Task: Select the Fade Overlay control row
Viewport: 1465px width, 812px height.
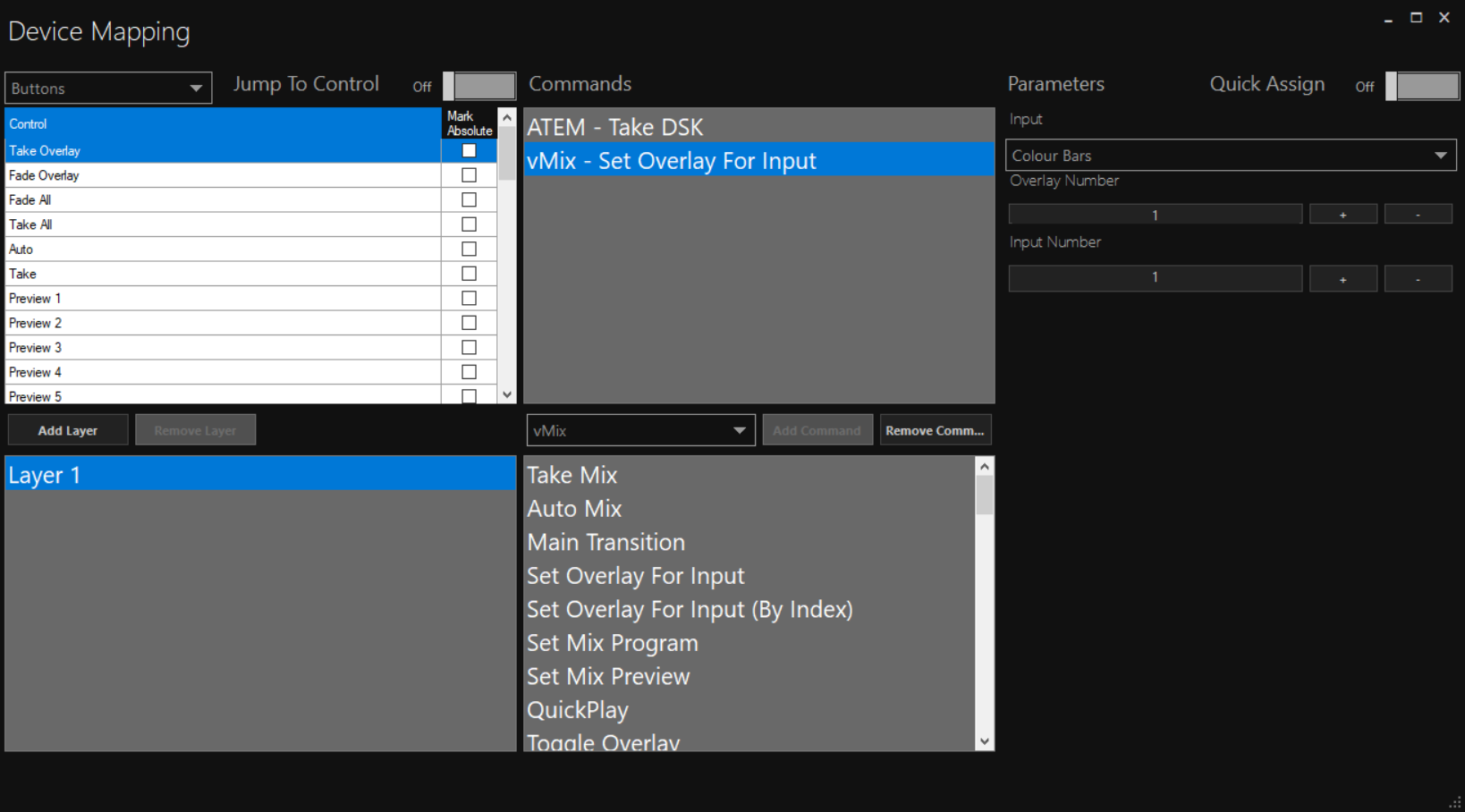Action: 223,175
